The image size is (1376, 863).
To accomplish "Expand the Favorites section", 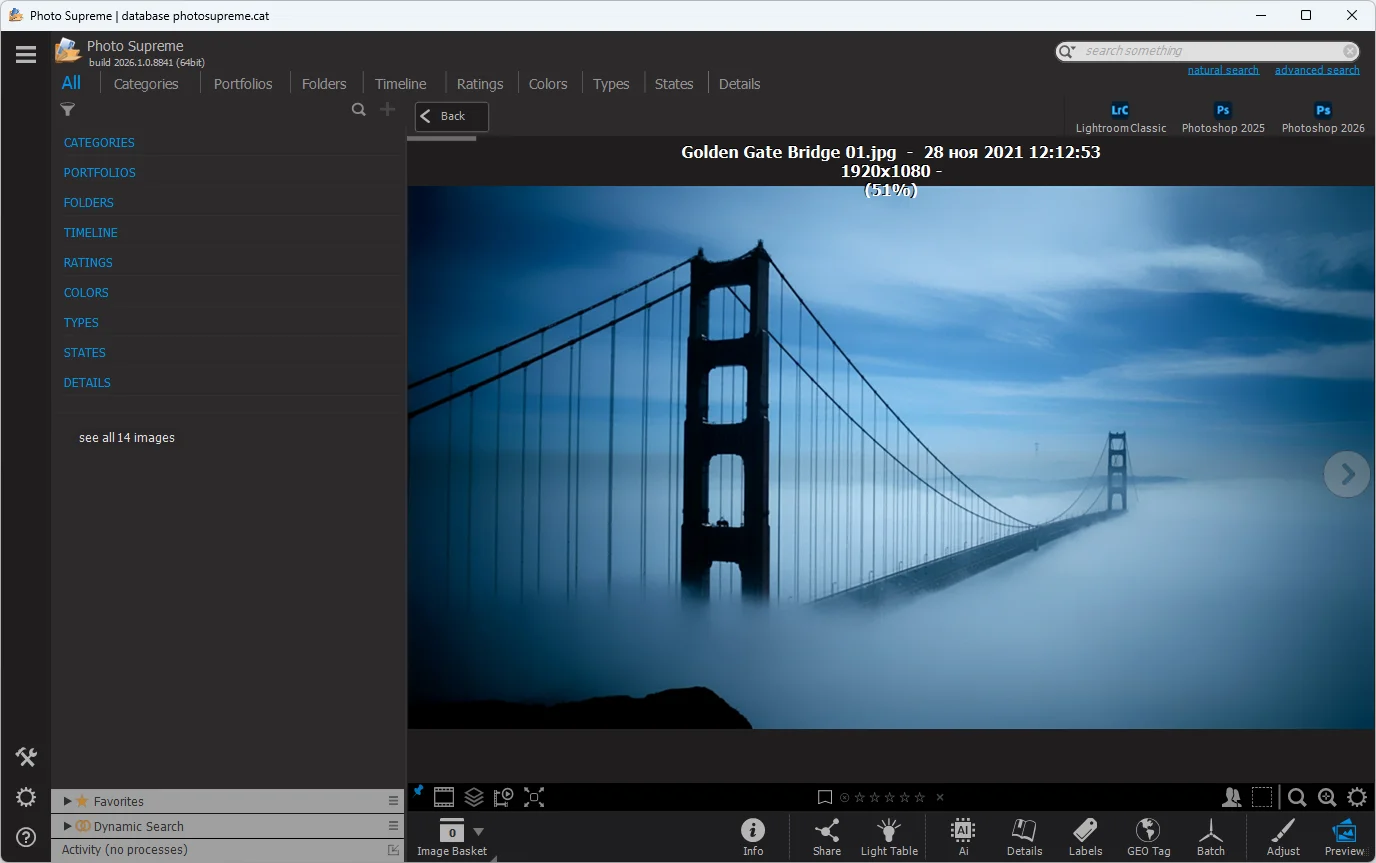I will click(x=67, y=801).
